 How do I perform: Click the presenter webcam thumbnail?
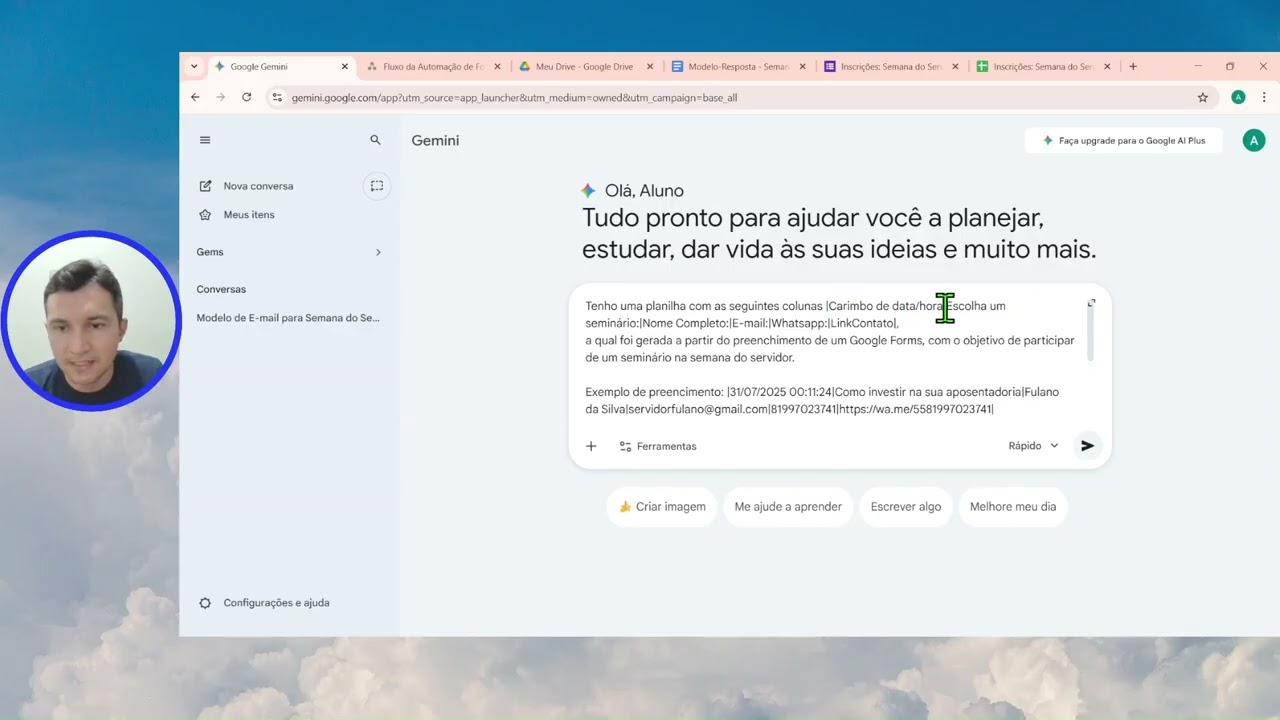(x=90, y=321)
